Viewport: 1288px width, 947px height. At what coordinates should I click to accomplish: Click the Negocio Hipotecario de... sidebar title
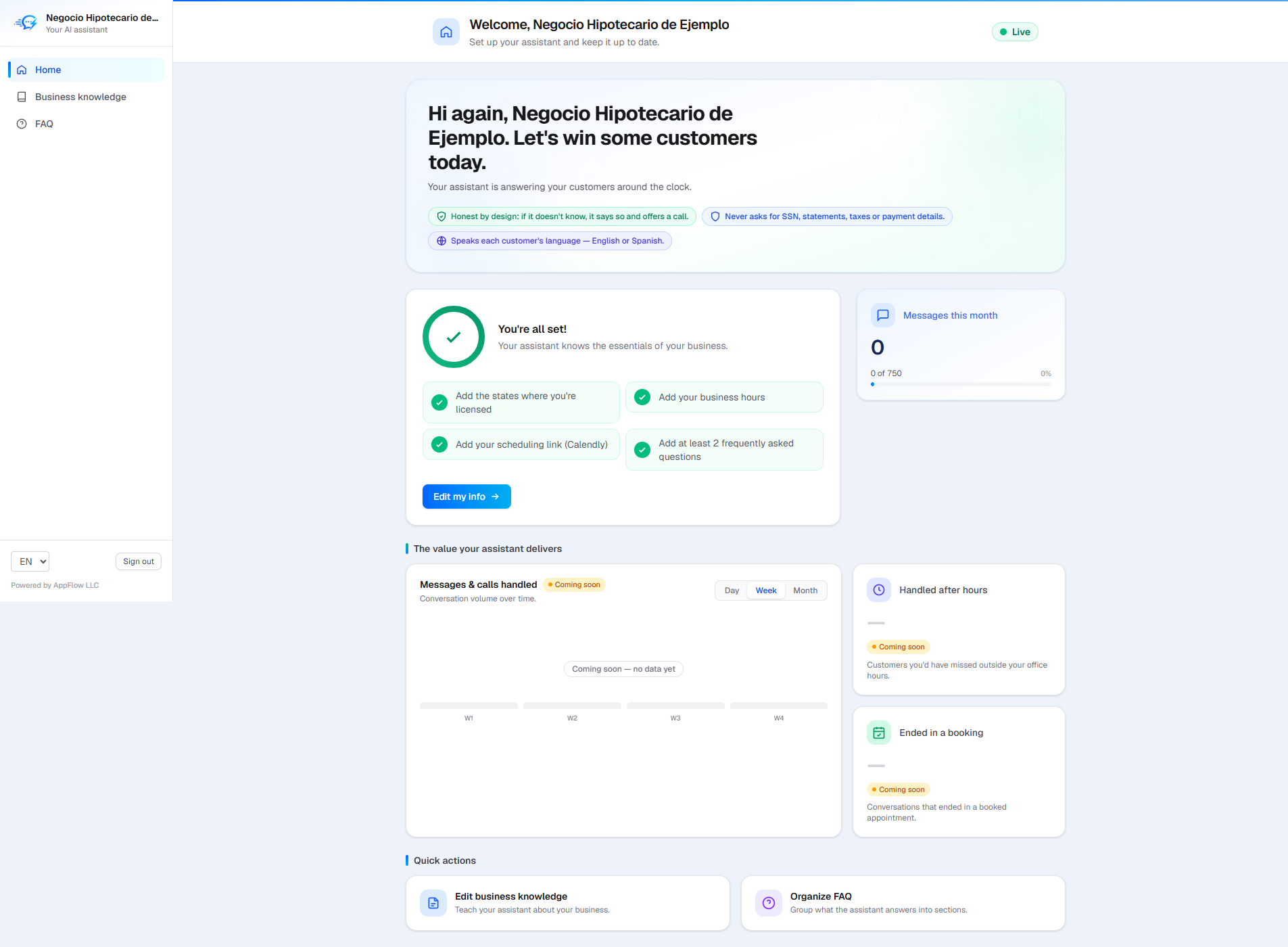(x=102, y=18)
